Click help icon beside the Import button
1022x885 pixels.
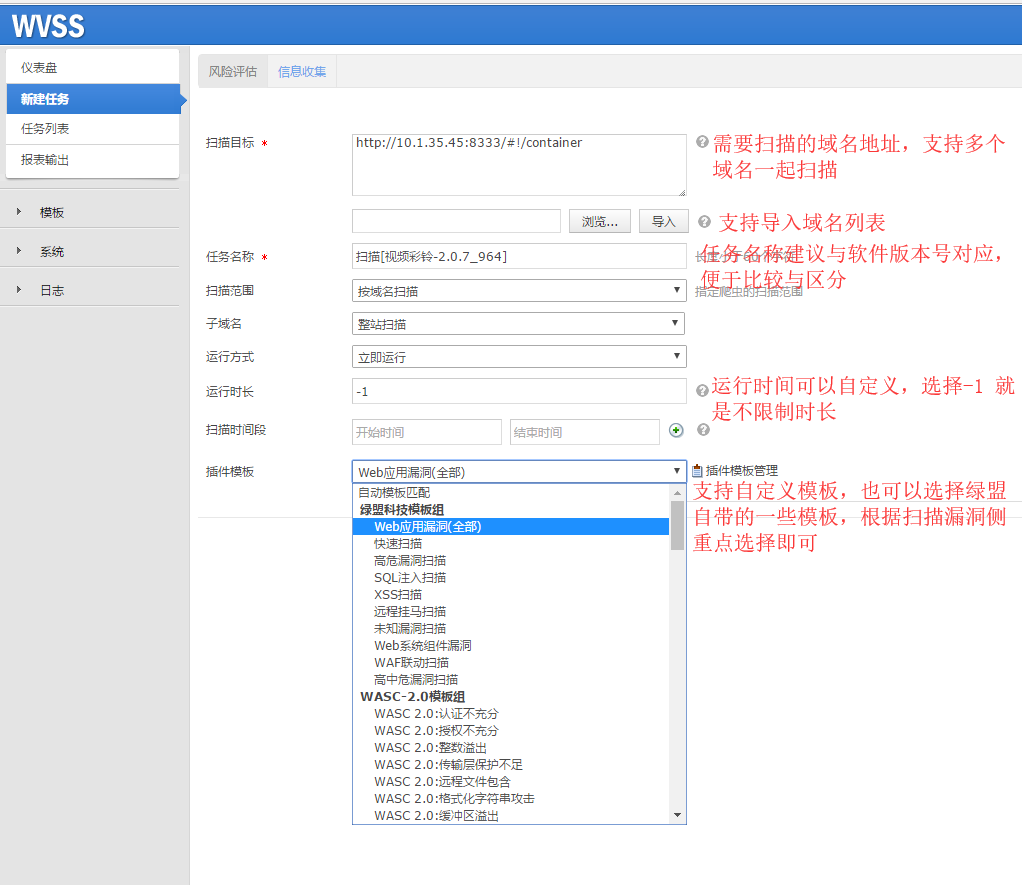point(704,222)
